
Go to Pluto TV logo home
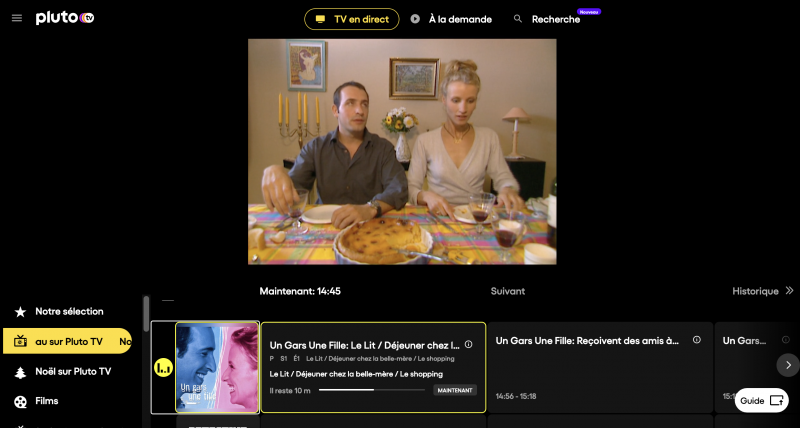coord(65,18)
